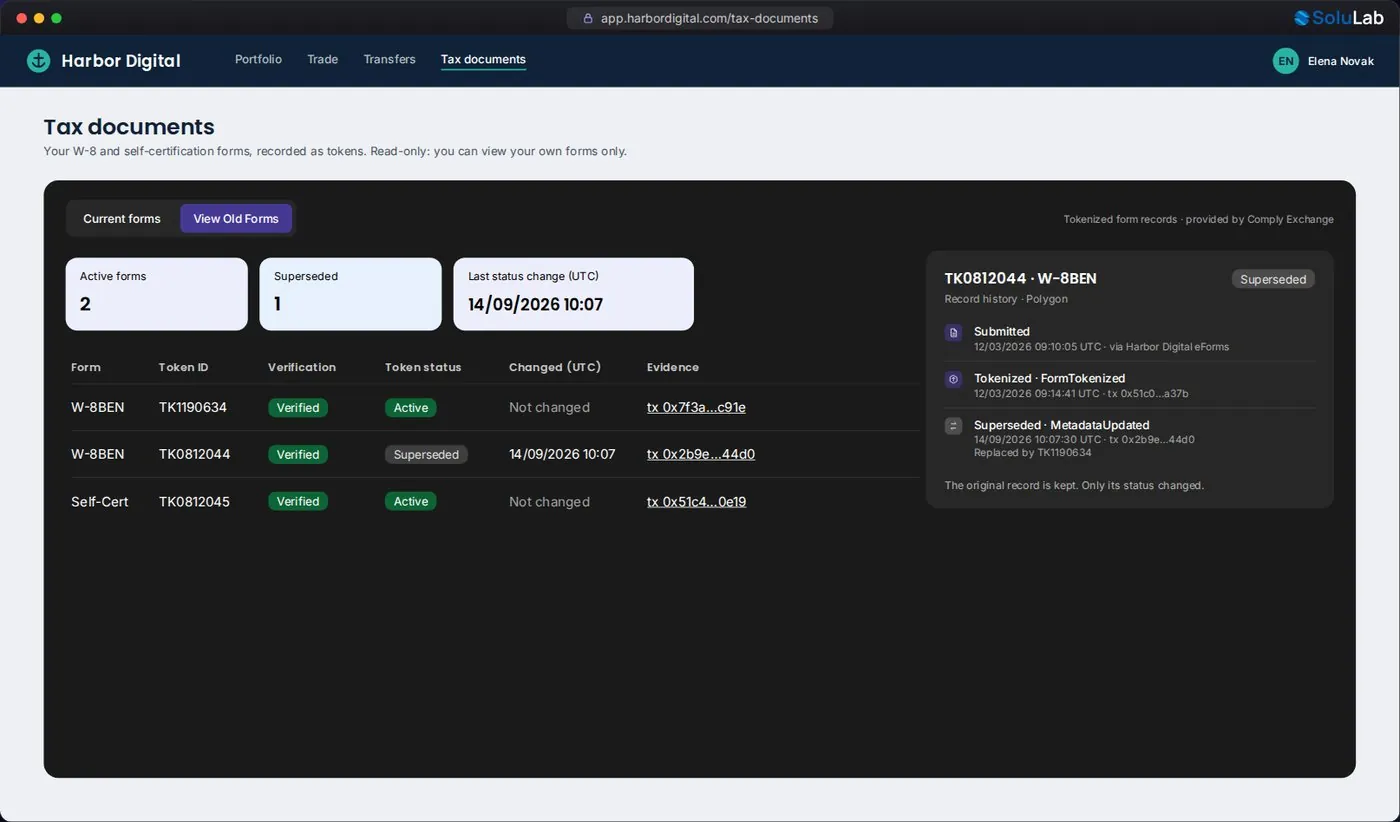
Task: Click the Verification column header
Action: (x=302, y=367)
